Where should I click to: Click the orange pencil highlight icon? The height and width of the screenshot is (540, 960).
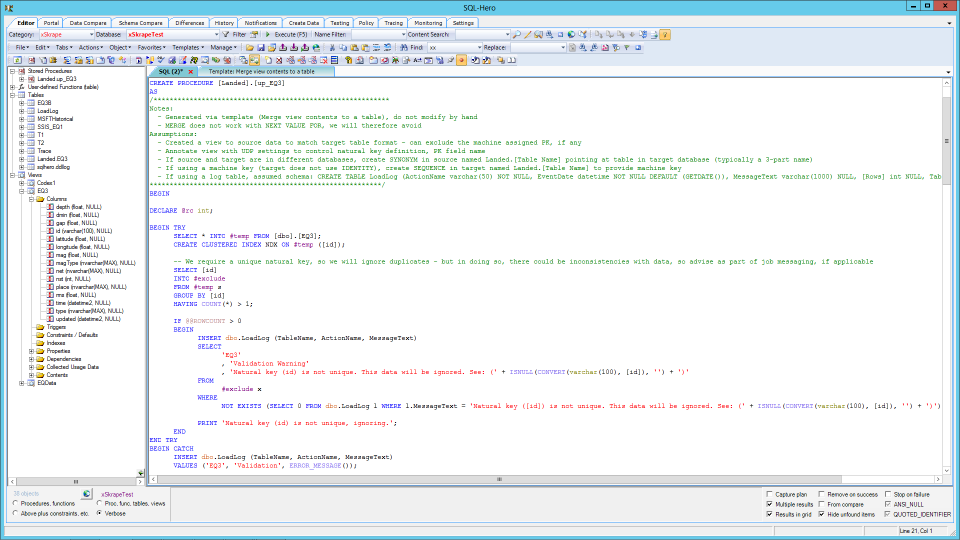coord(528,34)
